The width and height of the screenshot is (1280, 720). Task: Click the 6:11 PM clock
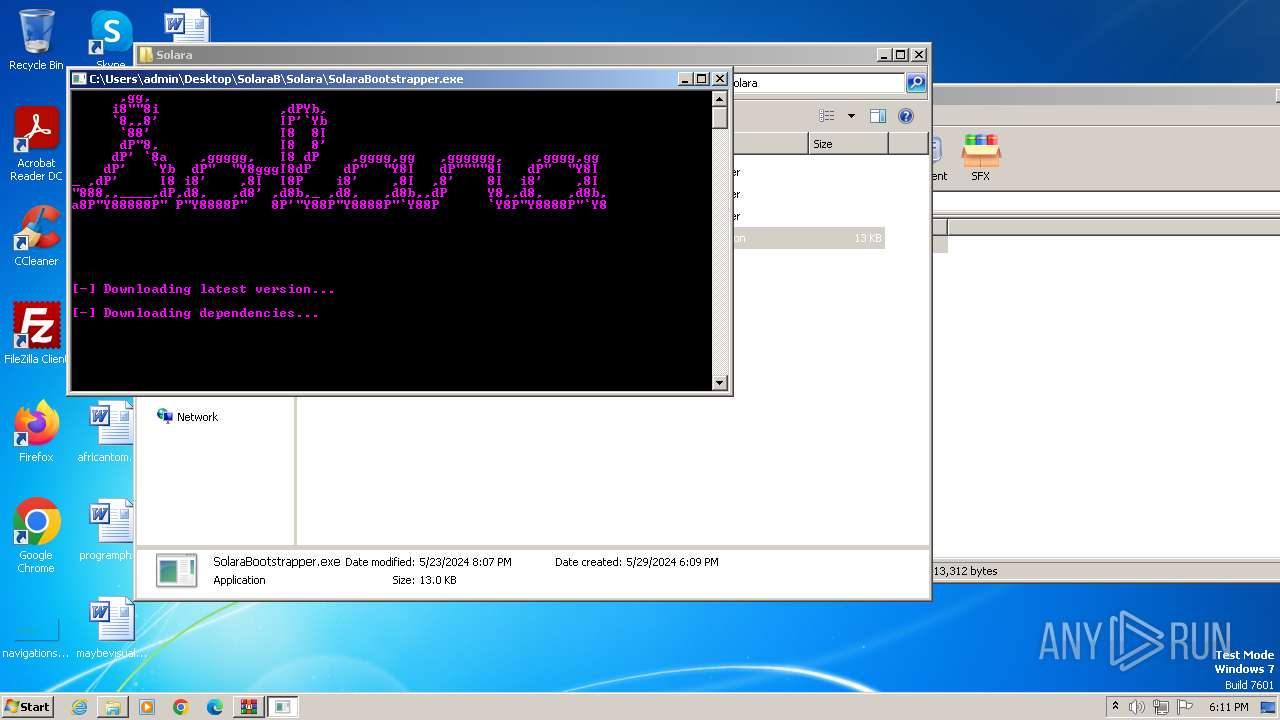point(1229,707)
